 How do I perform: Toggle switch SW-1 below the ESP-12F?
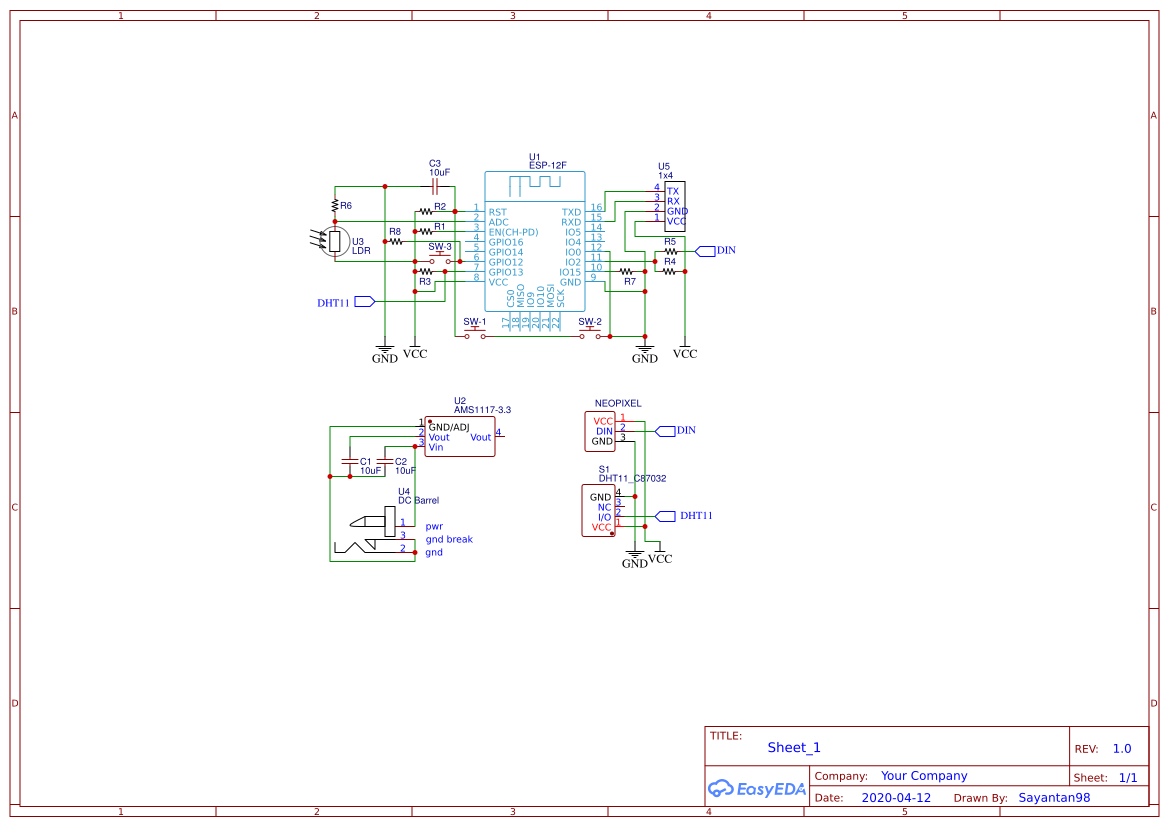(x=475, y=330)
